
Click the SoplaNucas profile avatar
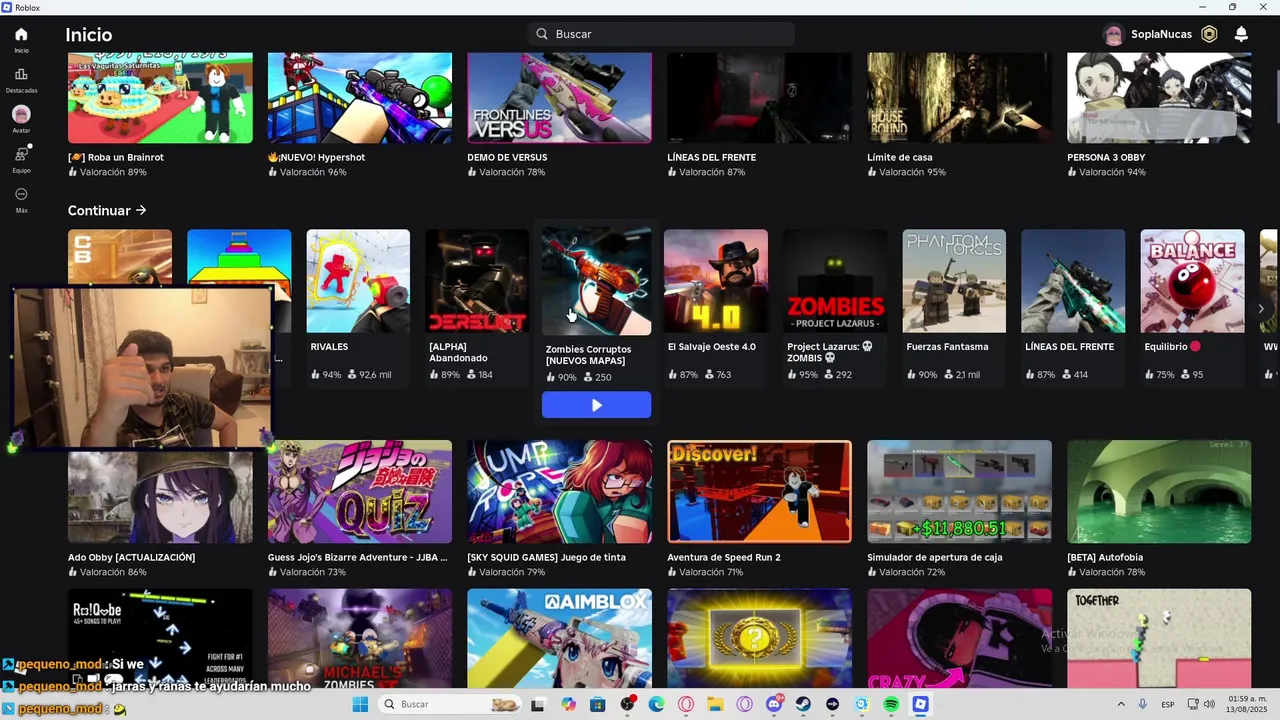(1113, 34)
